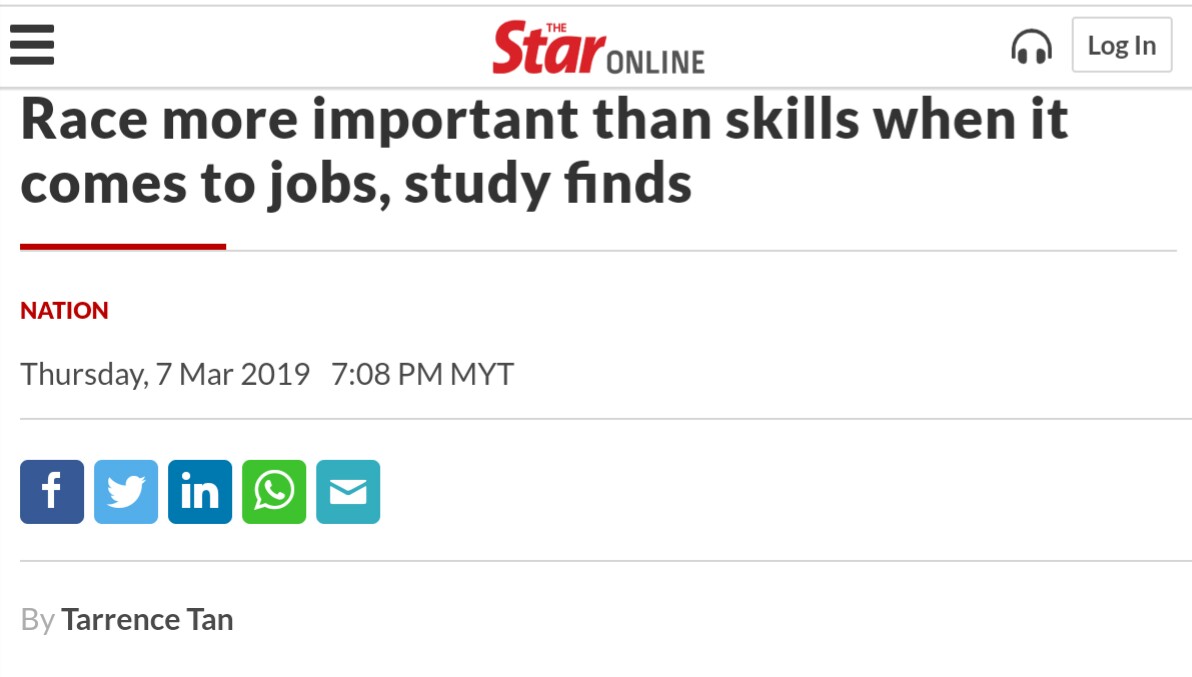1192x677 pixels.
Task: Open the NATION category link
Action: [65, 311]
